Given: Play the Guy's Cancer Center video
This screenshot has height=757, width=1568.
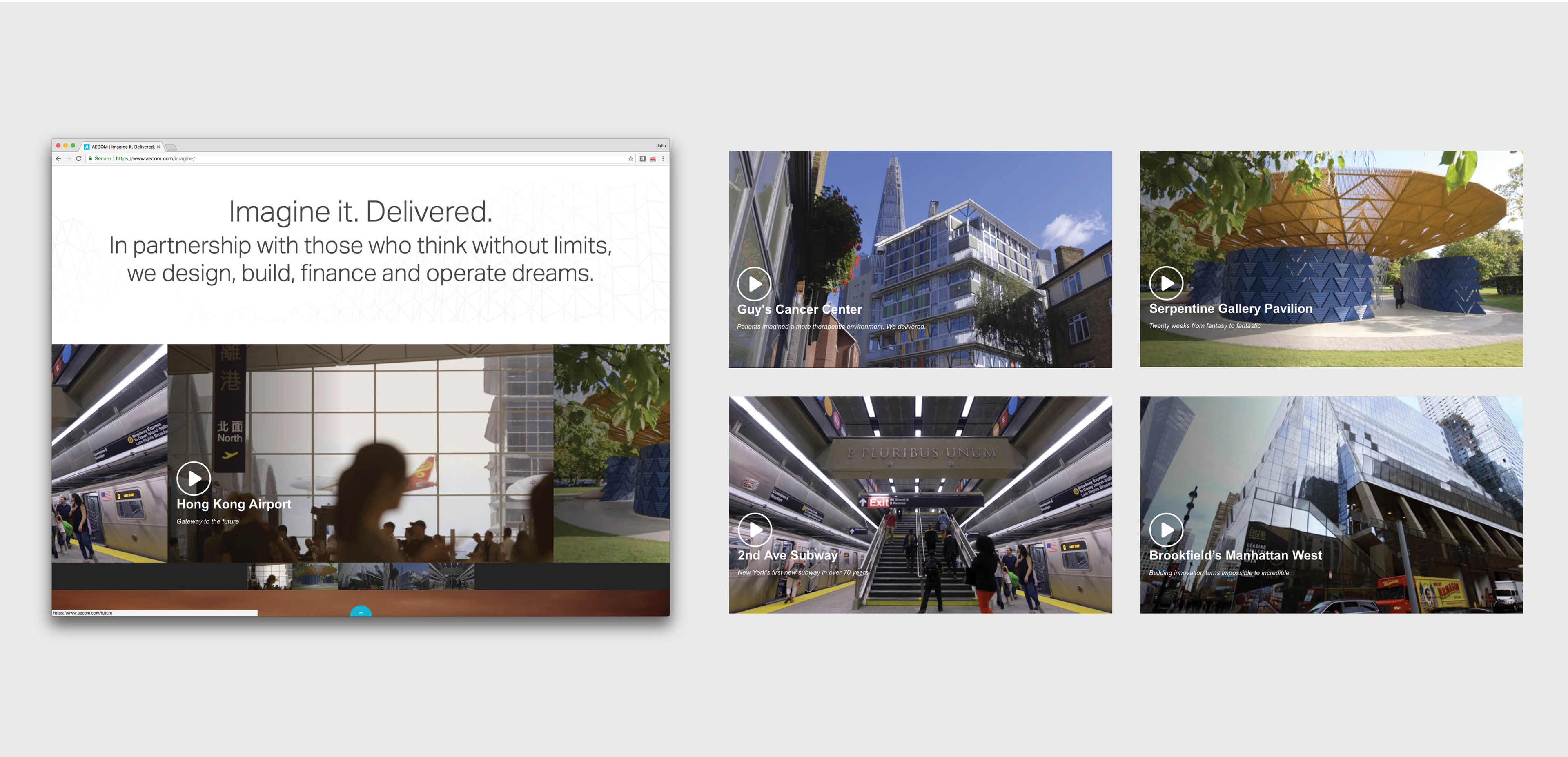Looking at the screenshot, I should [754, 284].
